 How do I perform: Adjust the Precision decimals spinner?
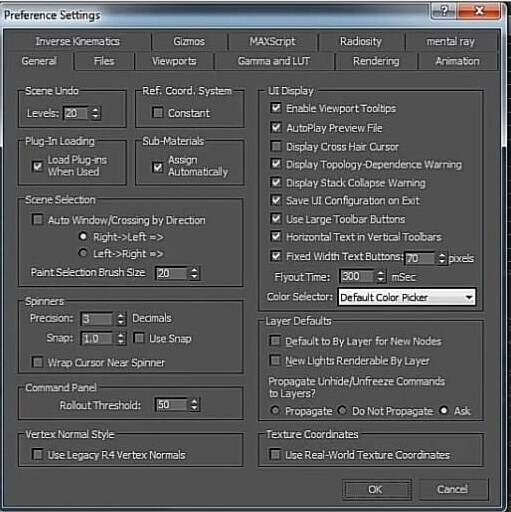[121, 319]
